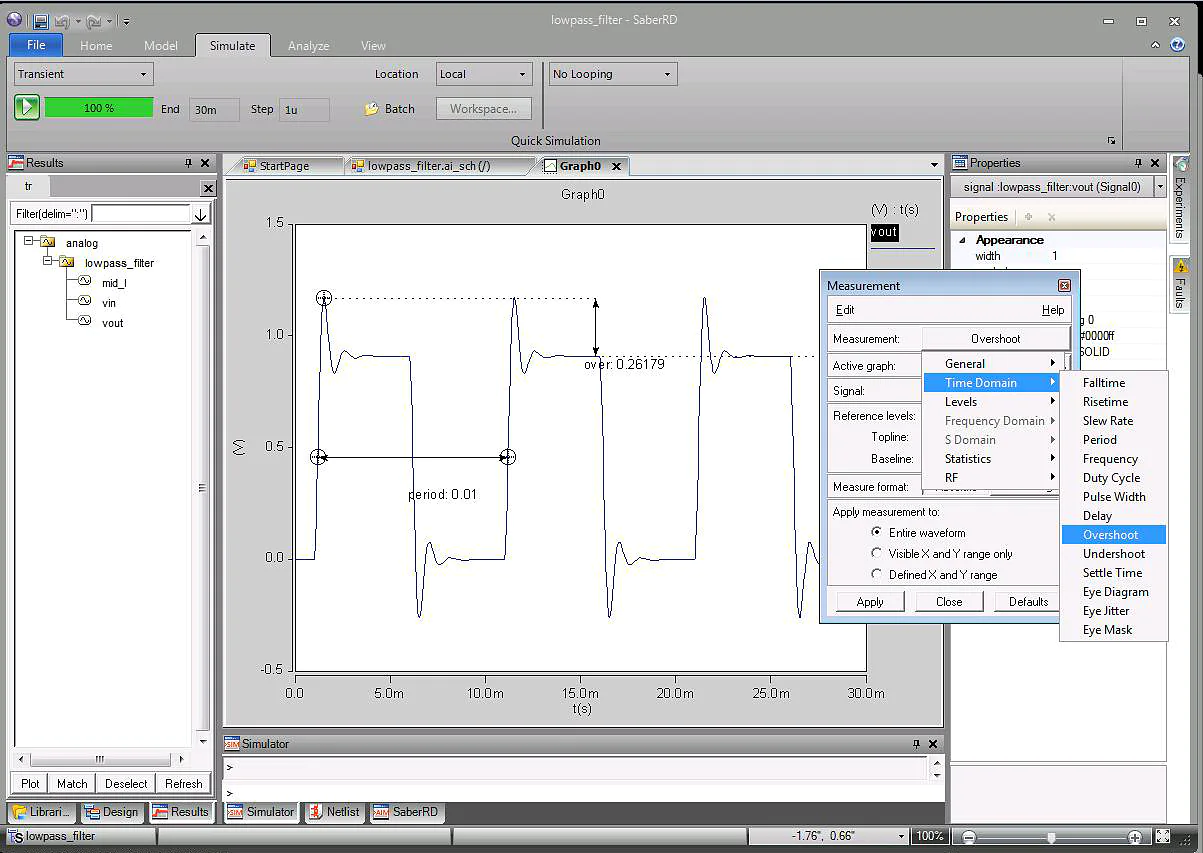The width and height of the screenshot is (1203, 853).
Task: Click the Deselect button in Results
Action: [x=126, y=784]
